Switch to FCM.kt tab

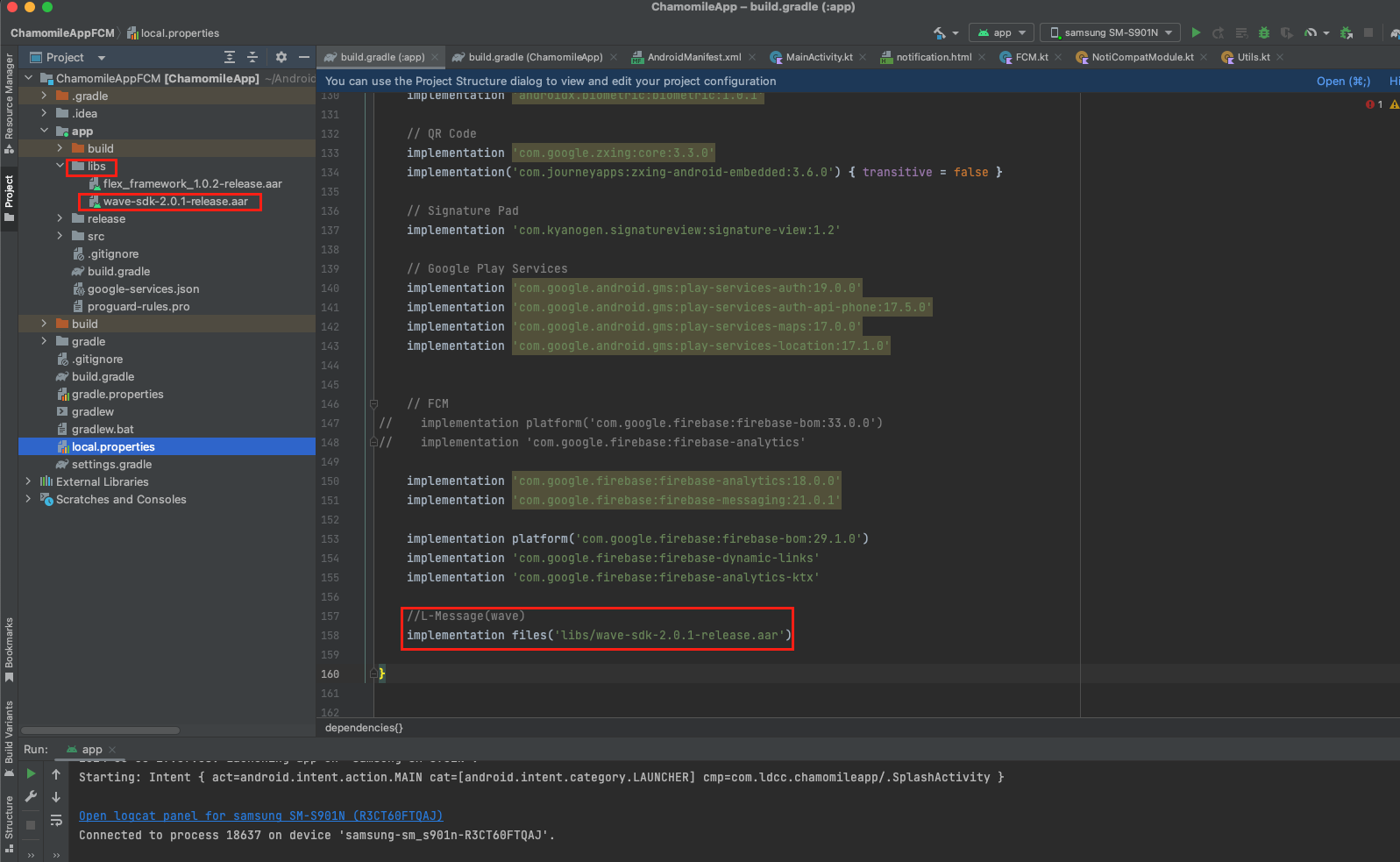point(1031,57)
